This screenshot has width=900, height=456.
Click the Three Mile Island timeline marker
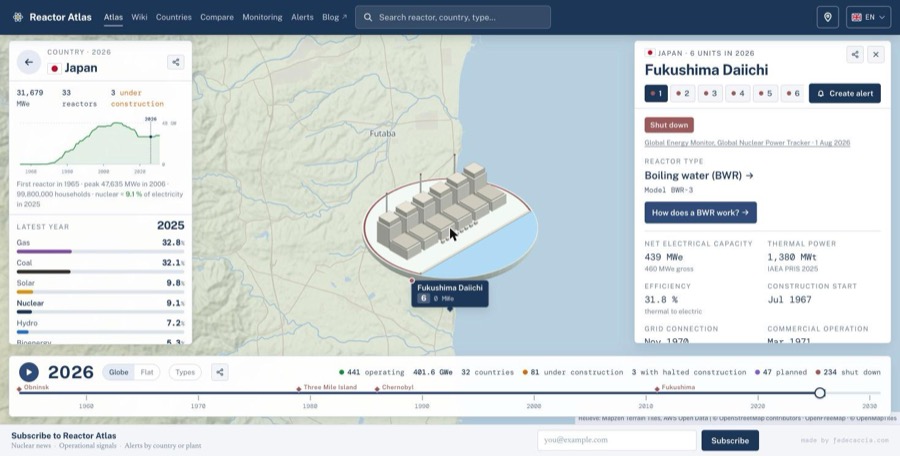point(326,388)
